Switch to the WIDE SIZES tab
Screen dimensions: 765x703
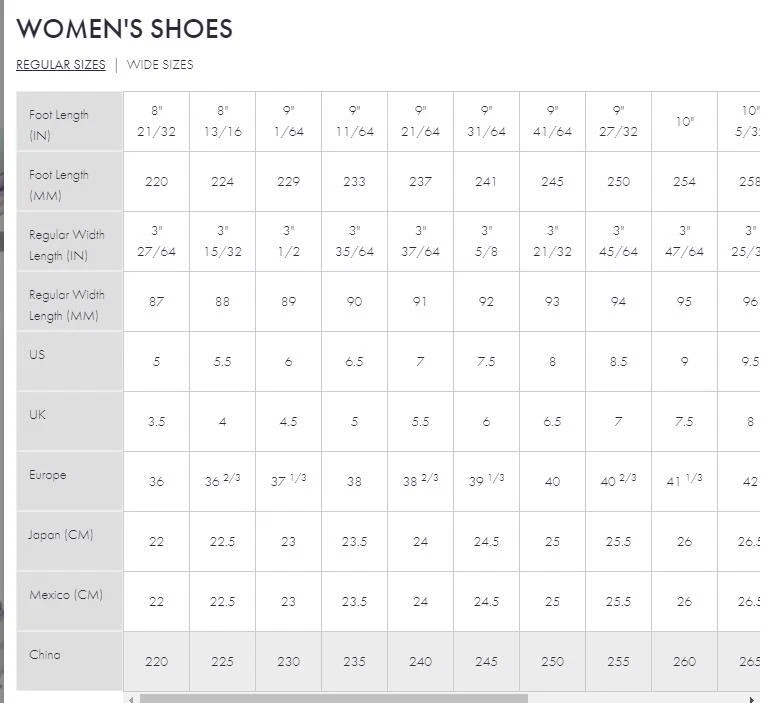[160, 64]
